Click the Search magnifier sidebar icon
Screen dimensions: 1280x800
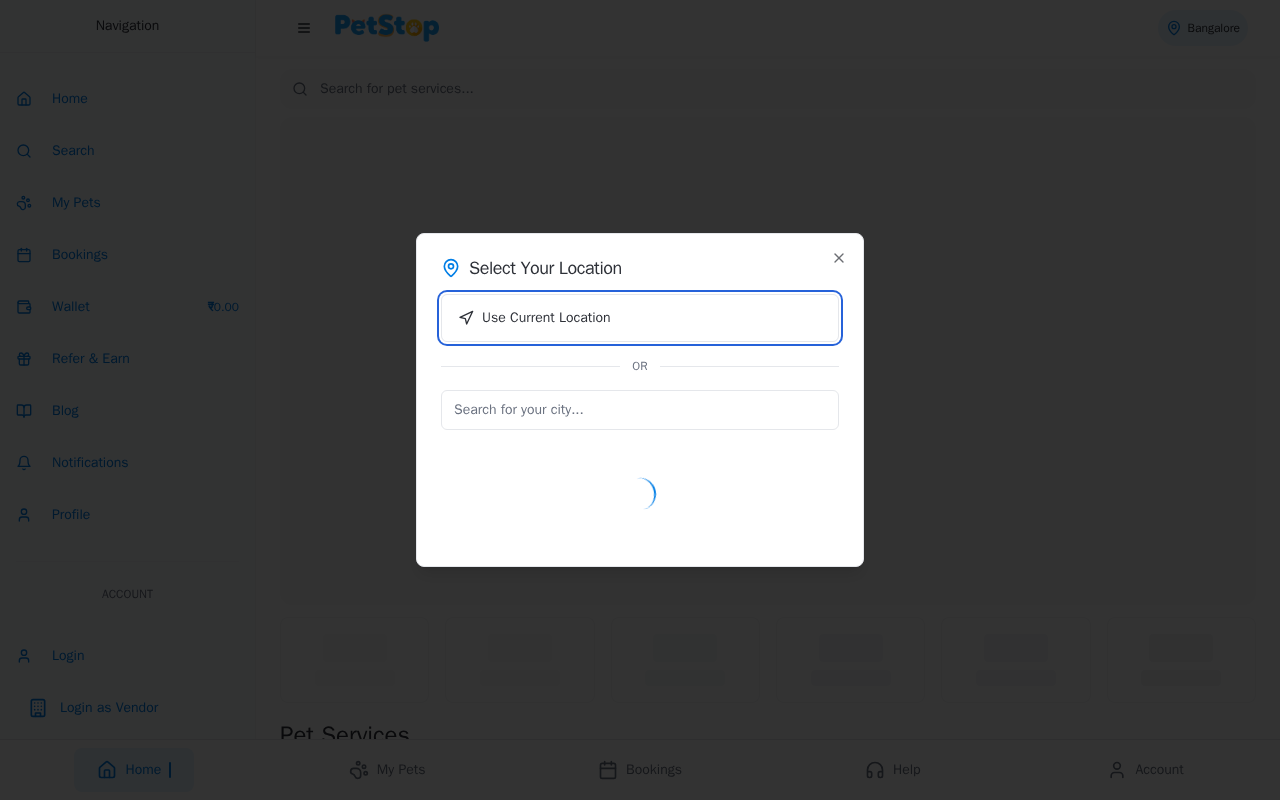coord(24,151)
